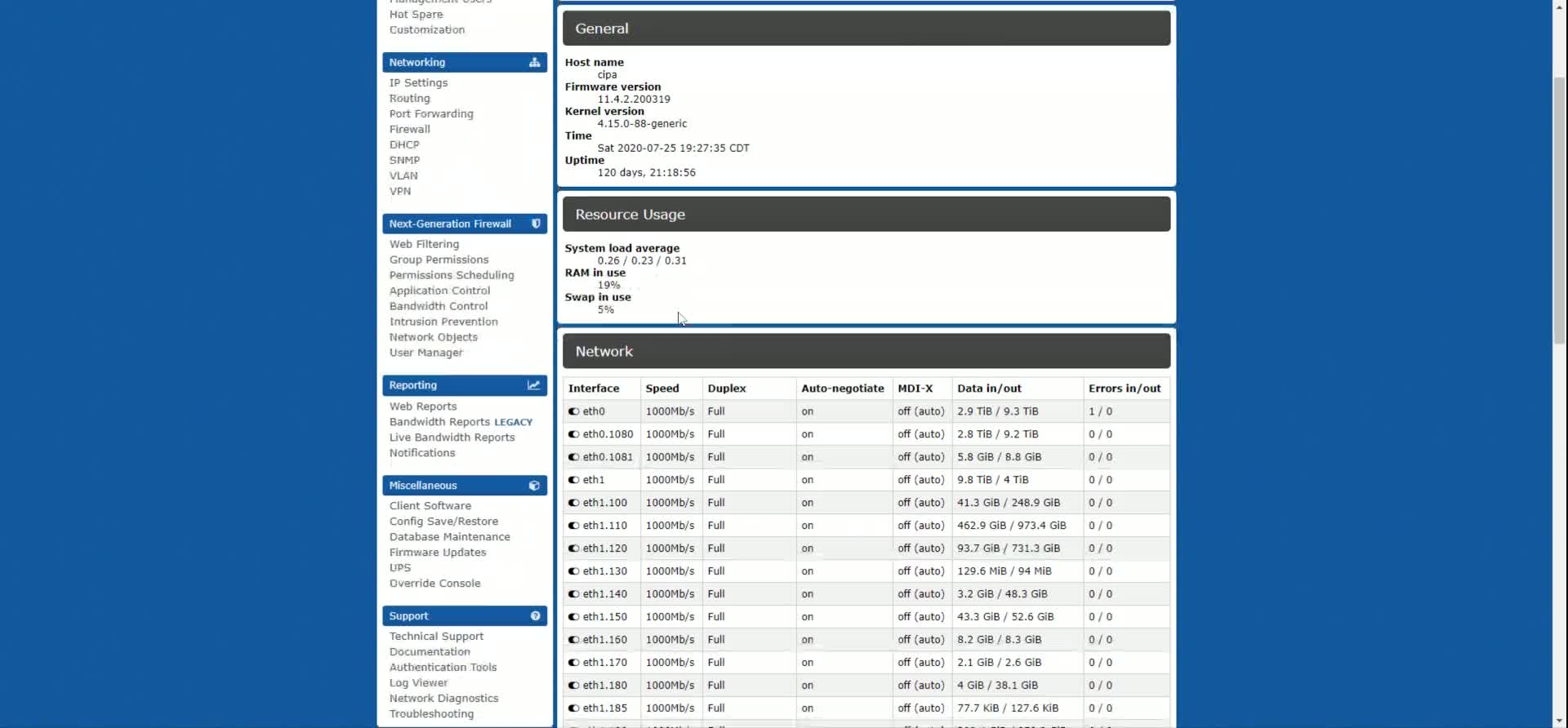
Task: Open Port Forwarding configuration
Action: click(x=431, y=114)
